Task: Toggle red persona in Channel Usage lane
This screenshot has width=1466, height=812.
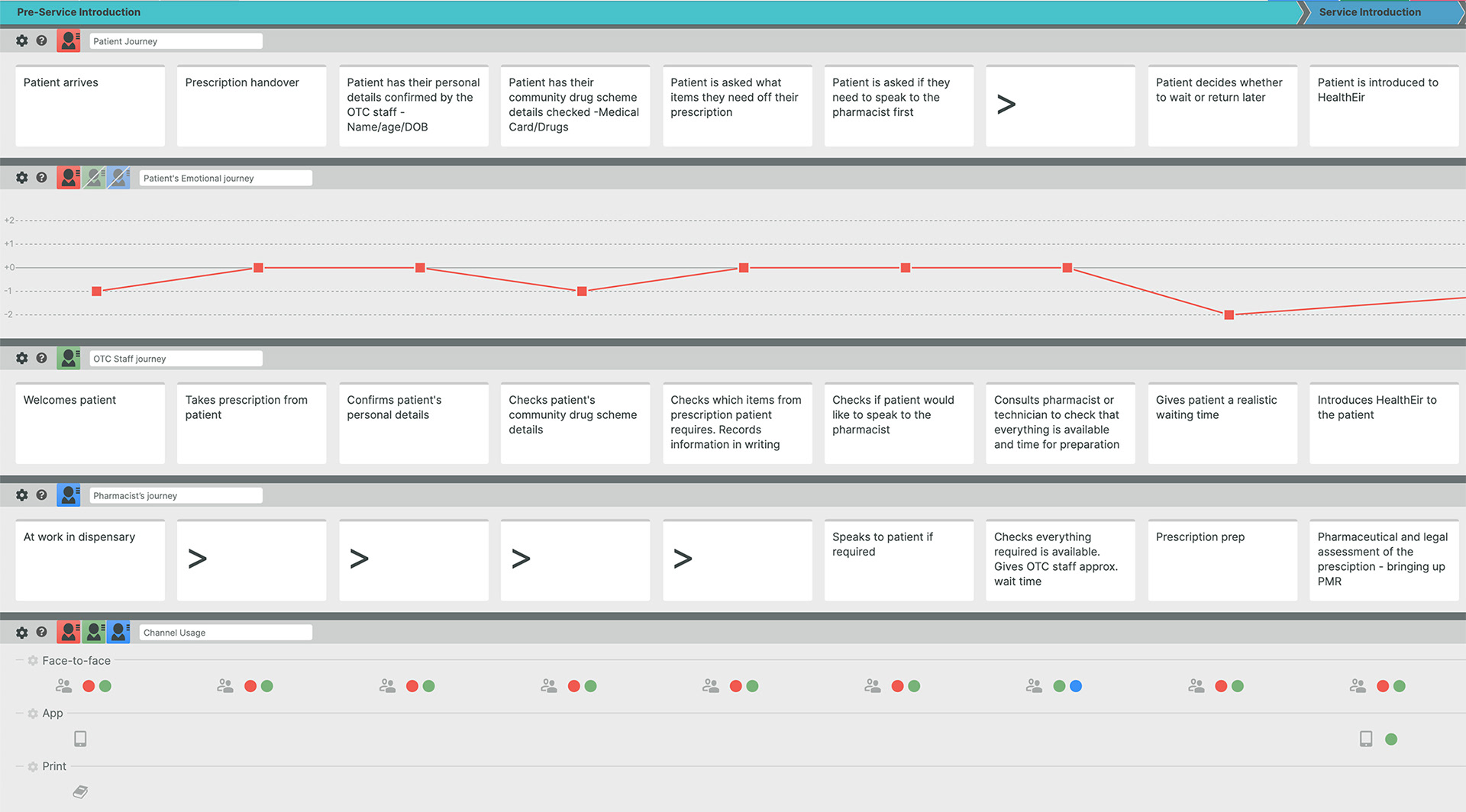Action: [x=69, y=633]
